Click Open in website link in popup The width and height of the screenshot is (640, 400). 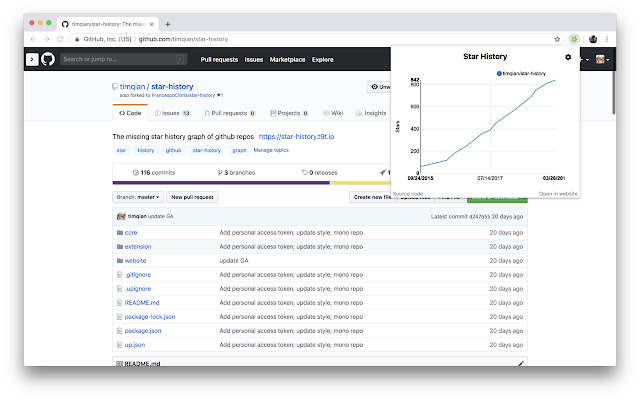pyautogui.click(x=558, y=194)
